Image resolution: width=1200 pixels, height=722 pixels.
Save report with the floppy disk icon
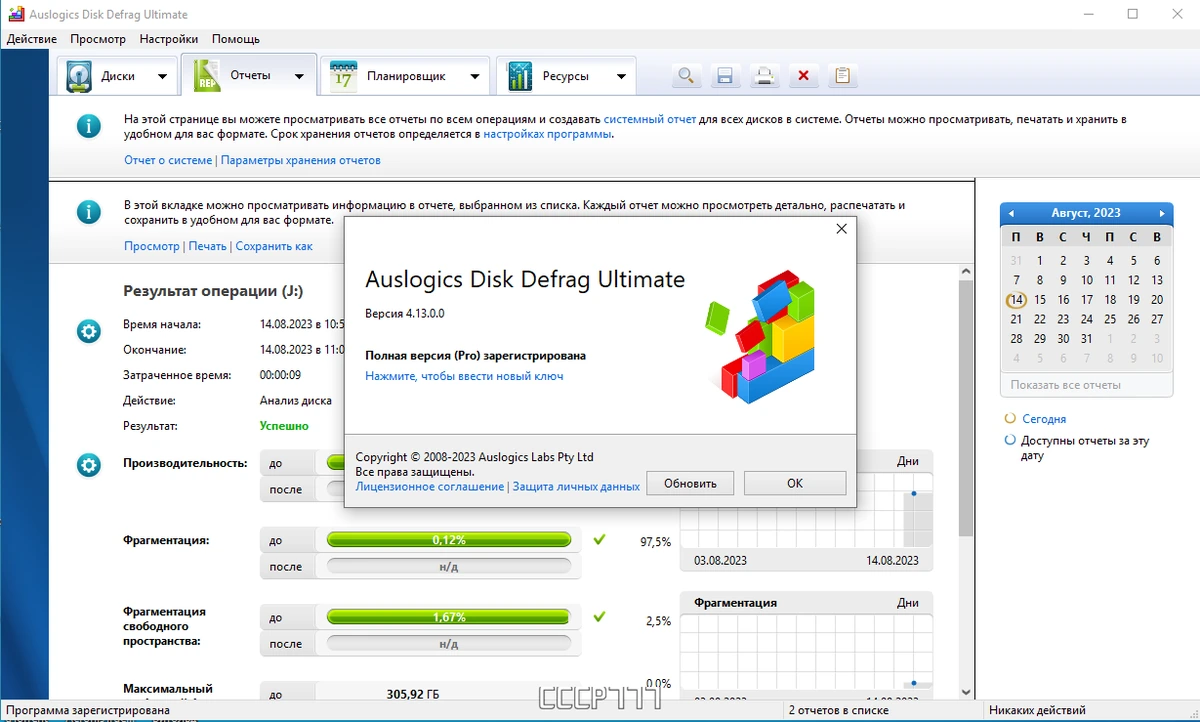[x=725, y=76]
